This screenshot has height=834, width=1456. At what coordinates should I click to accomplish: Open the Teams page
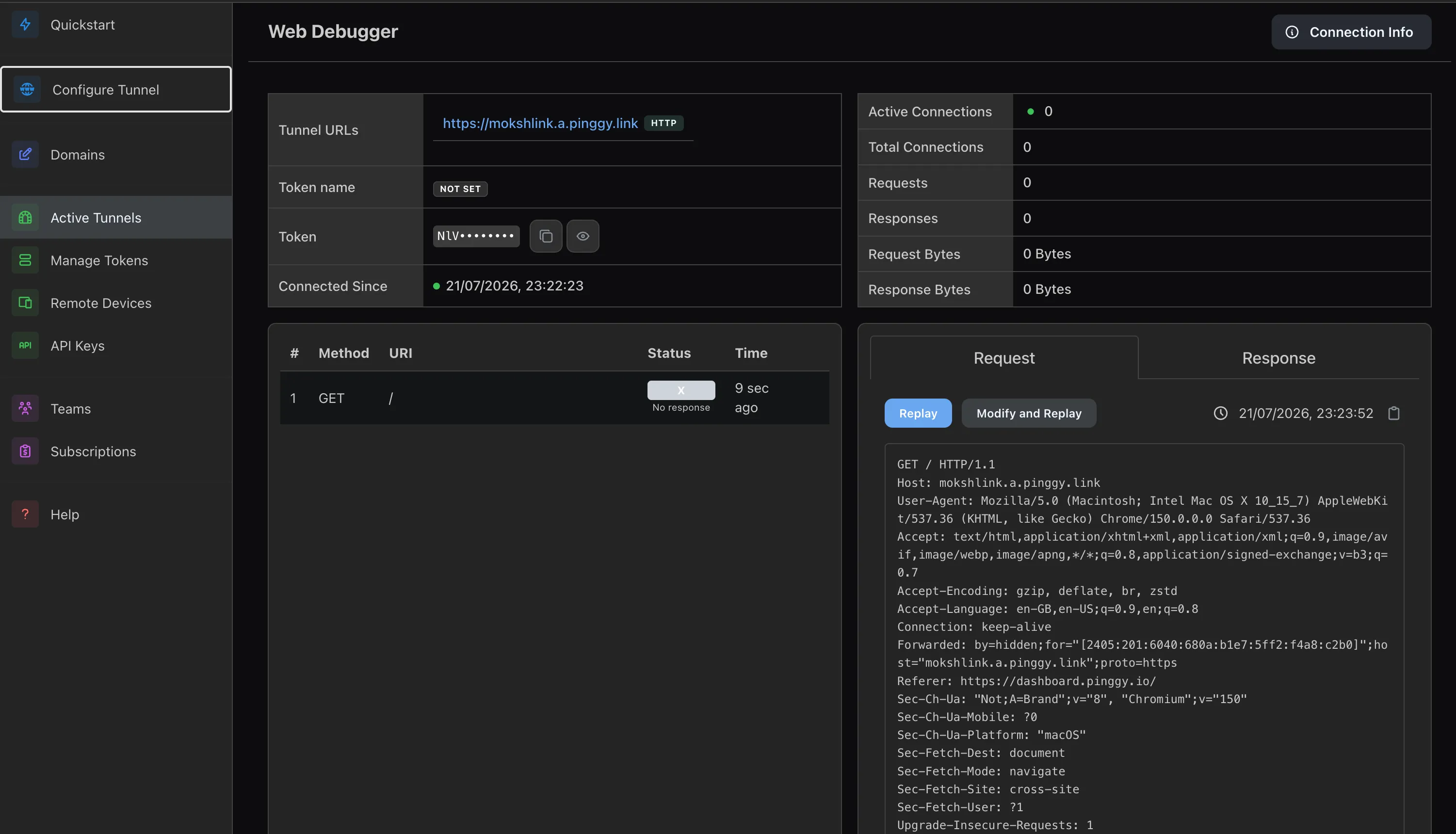116,408
